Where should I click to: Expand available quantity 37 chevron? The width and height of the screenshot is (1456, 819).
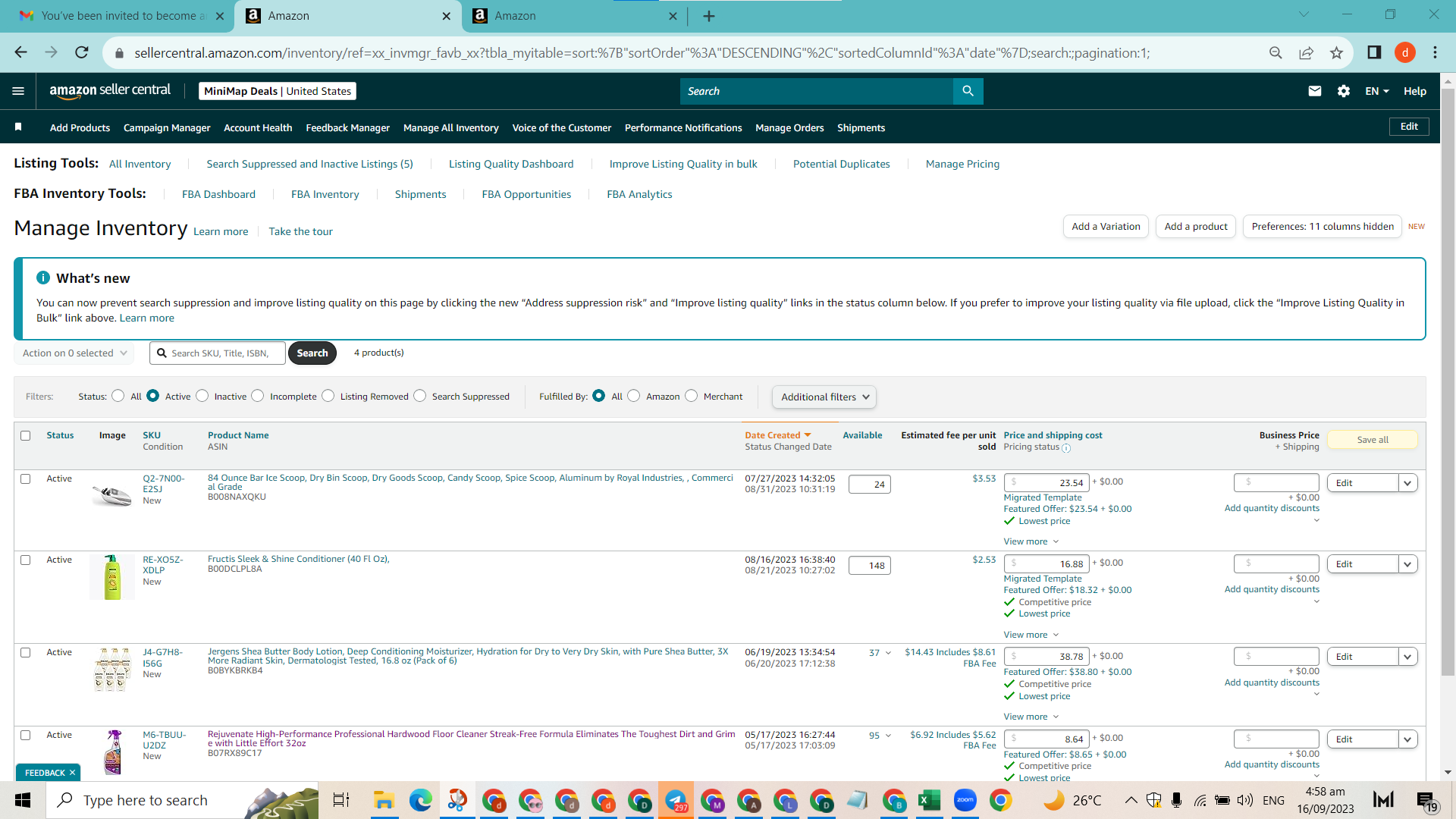click(888, 653)
